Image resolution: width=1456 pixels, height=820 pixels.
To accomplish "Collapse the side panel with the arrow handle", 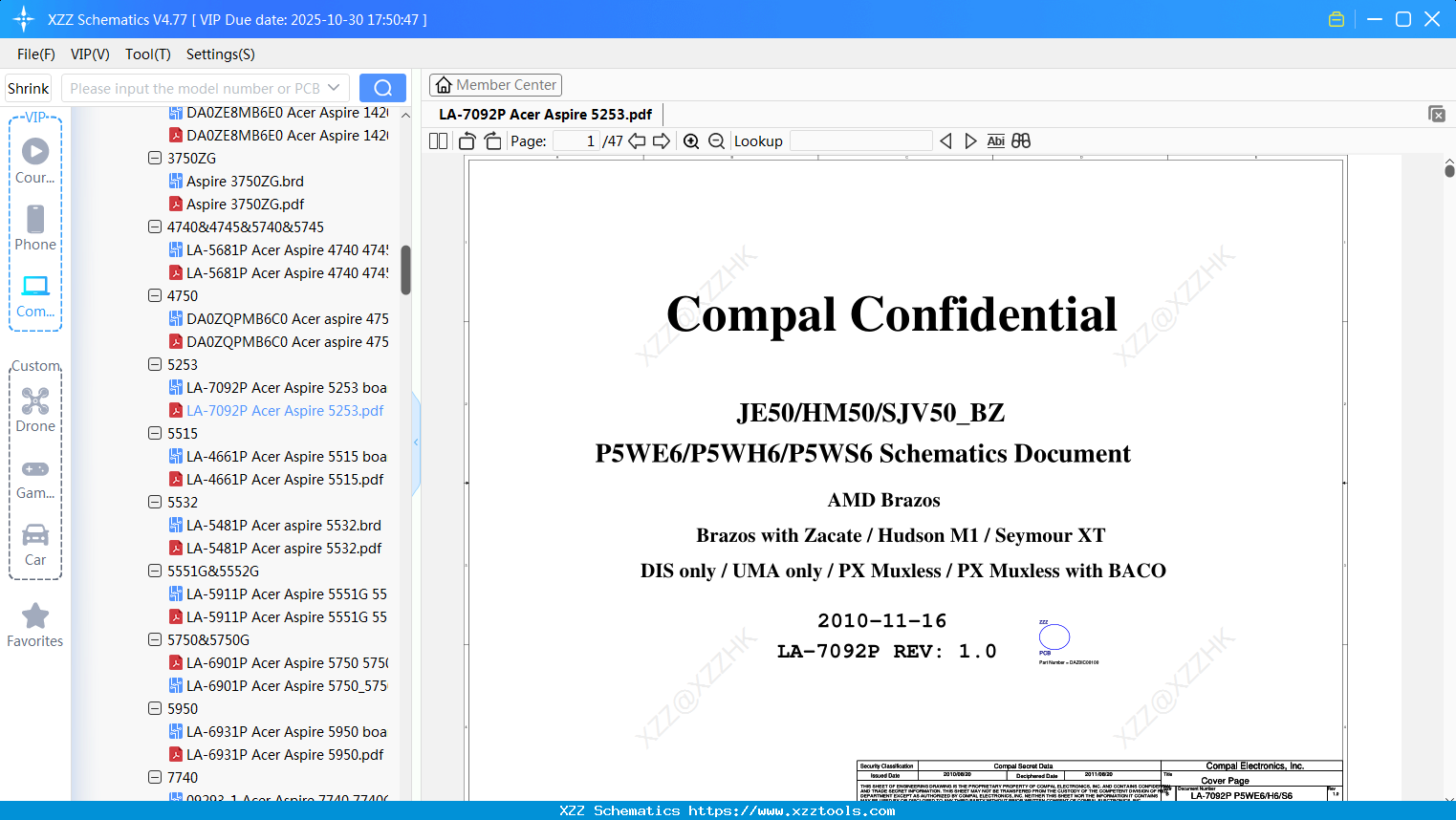I will coord(416,442).
